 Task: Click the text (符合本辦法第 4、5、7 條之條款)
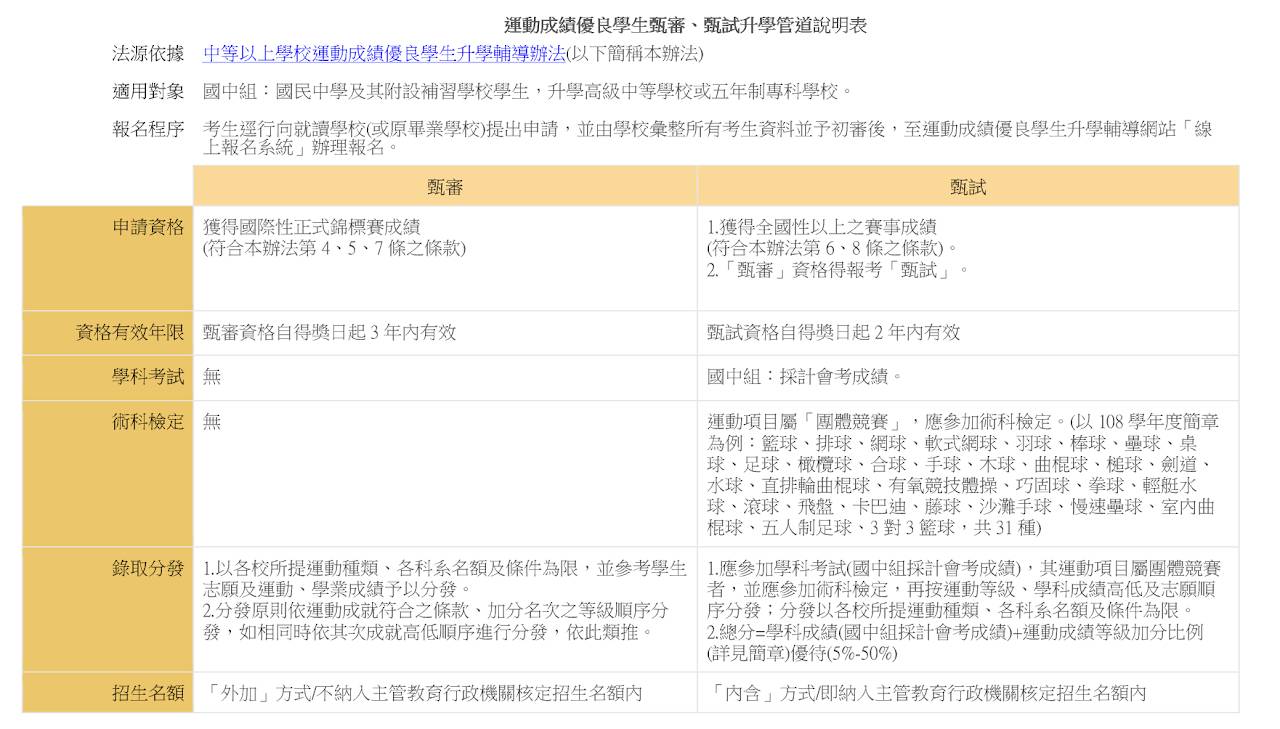point(334,249)
